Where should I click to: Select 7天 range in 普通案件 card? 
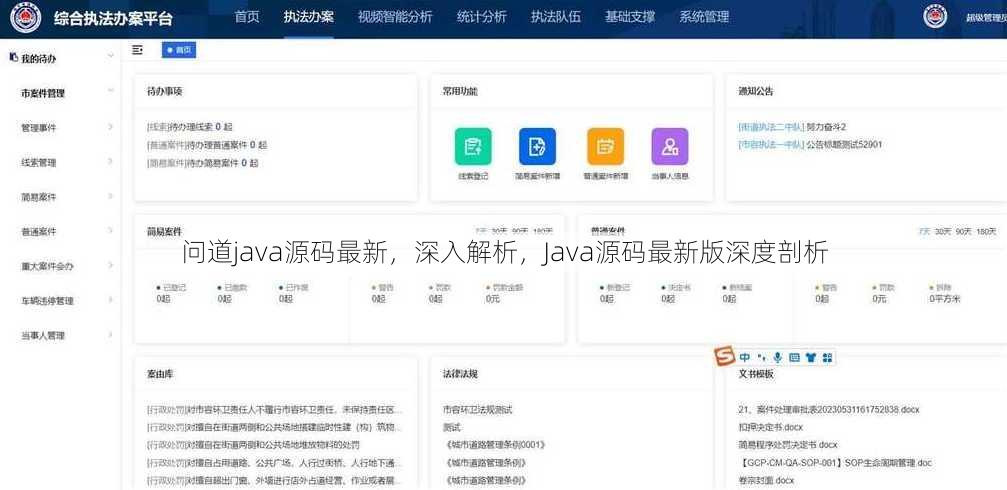[x=924, y=231]
